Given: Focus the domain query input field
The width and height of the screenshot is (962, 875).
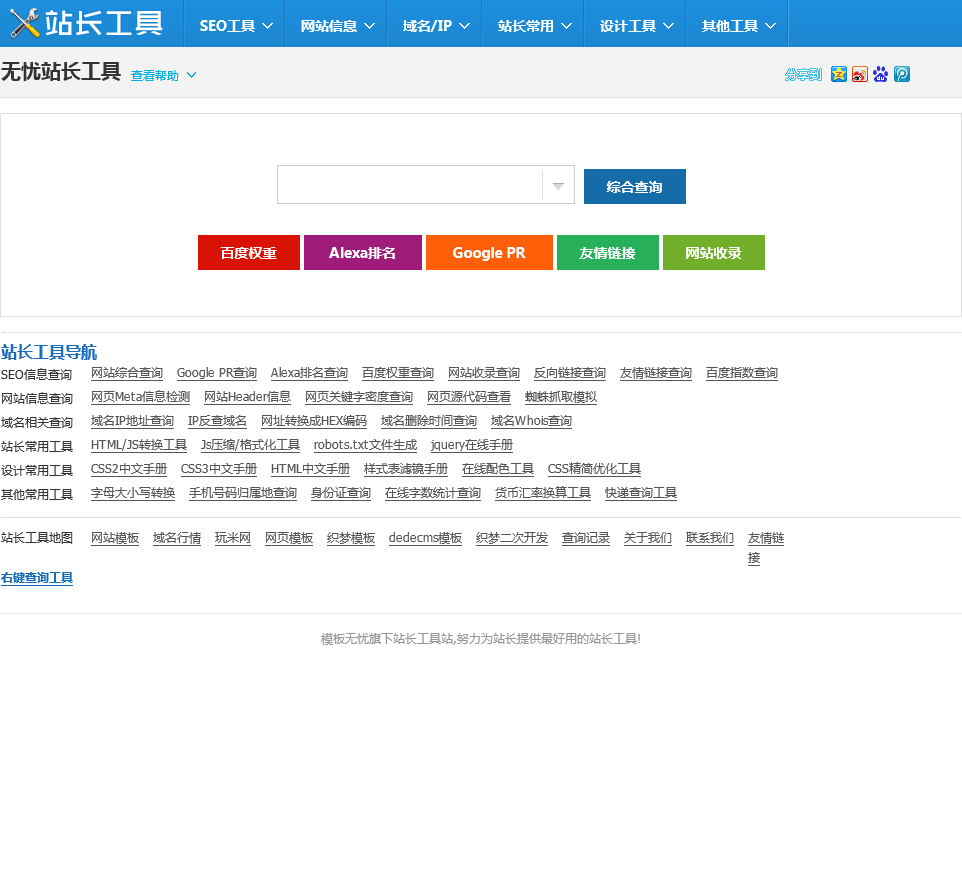Looking at the screenshot, I should click(410, 185).
